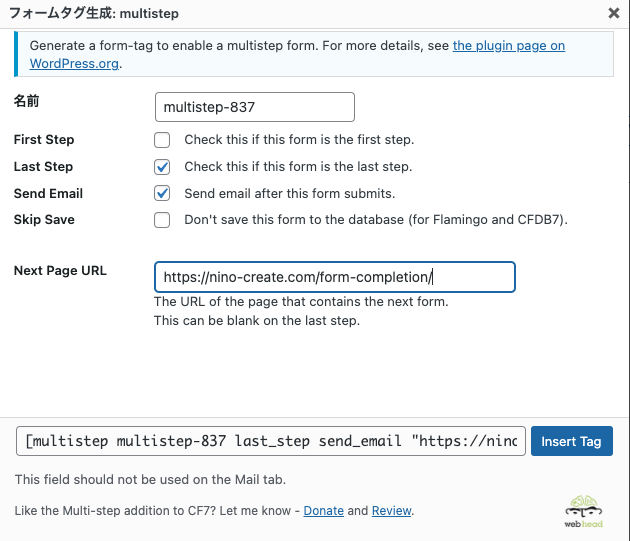Click the 'Don't save this form to the database' label
The height and width of the screenshot is (541, 630).
coord(376,219)
